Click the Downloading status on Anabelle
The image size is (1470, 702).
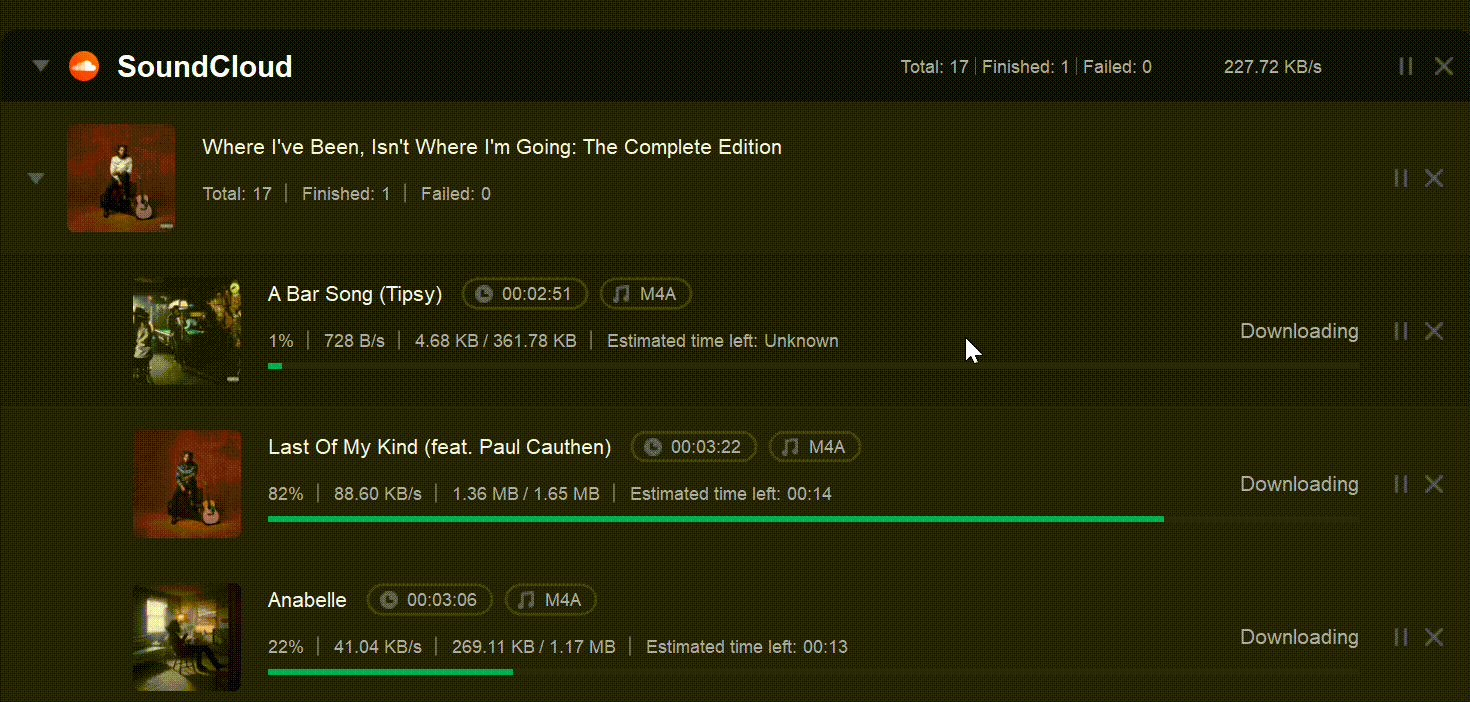pyautogui.click(x=1299, y=636)
